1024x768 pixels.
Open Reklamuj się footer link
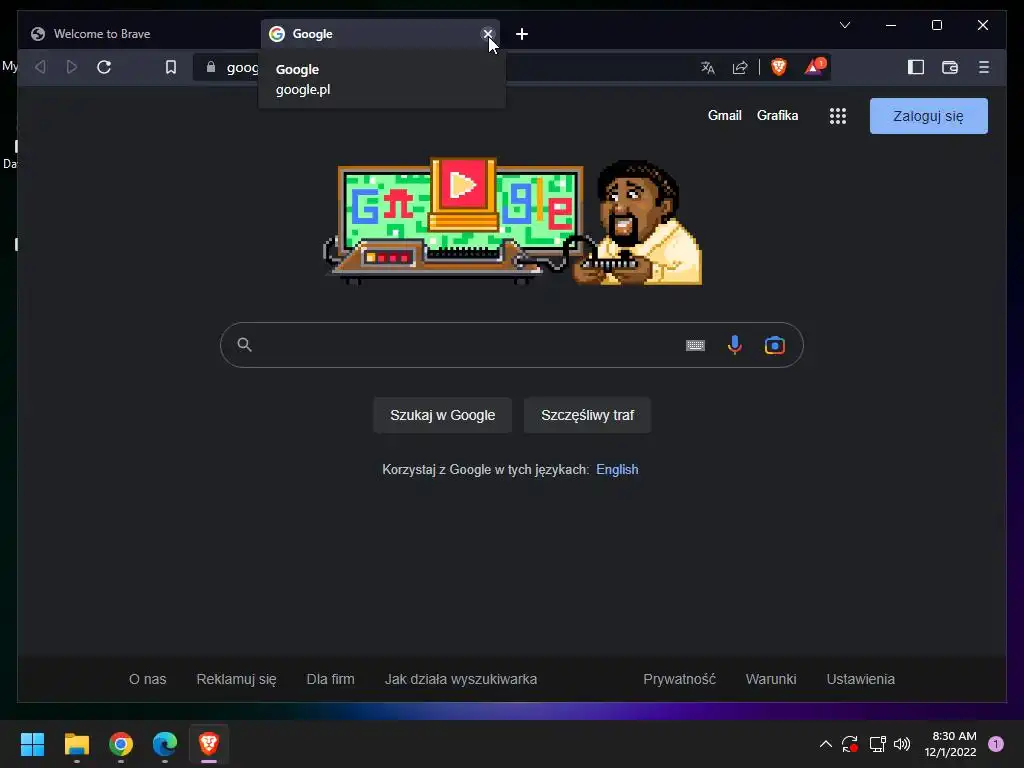[x=236, y=679]
